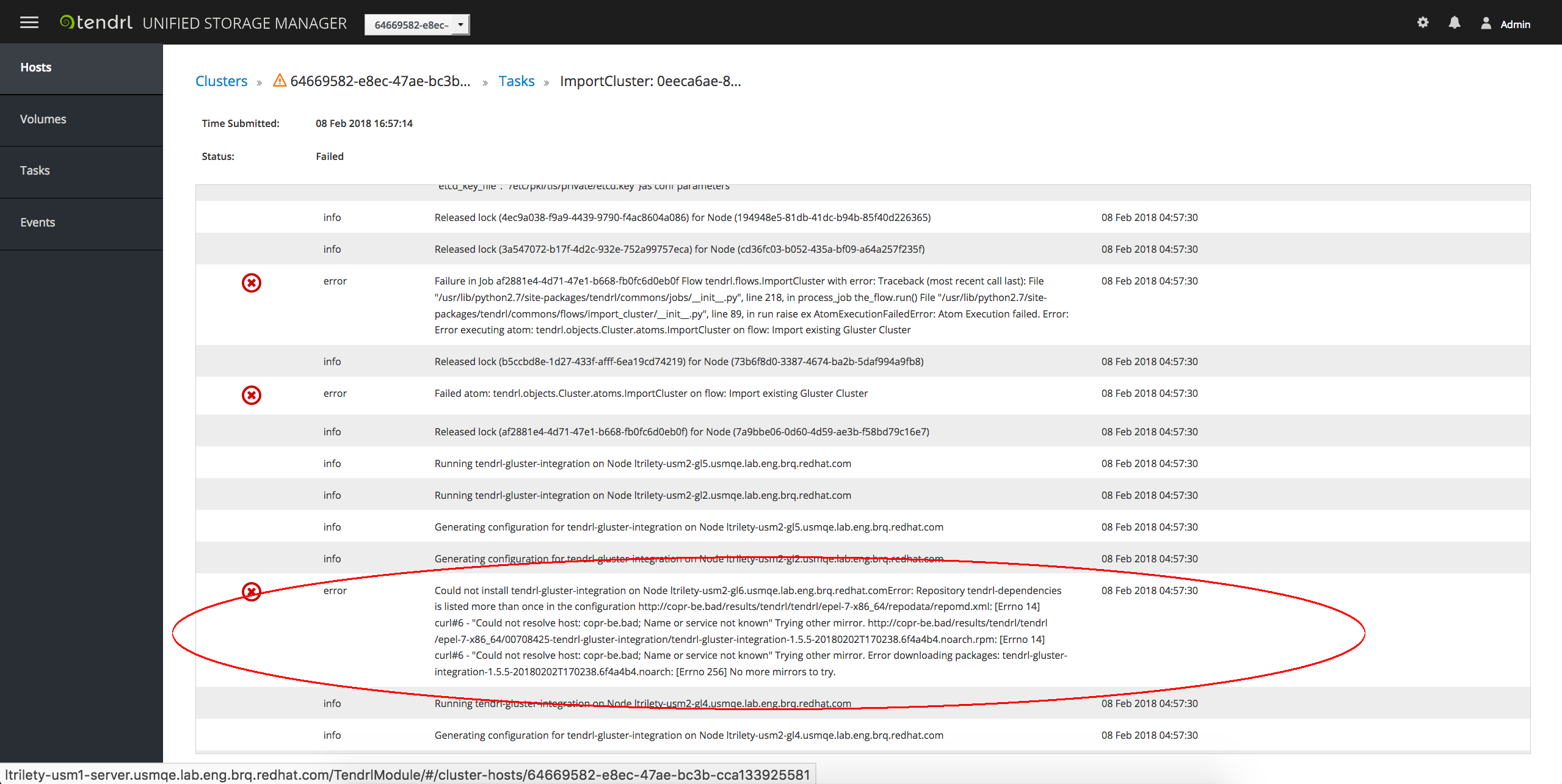The width and height of the screenshot is (1562, 784).
Task: Click the ImportCluster breadcrumb title
Action: click(650, 81)
